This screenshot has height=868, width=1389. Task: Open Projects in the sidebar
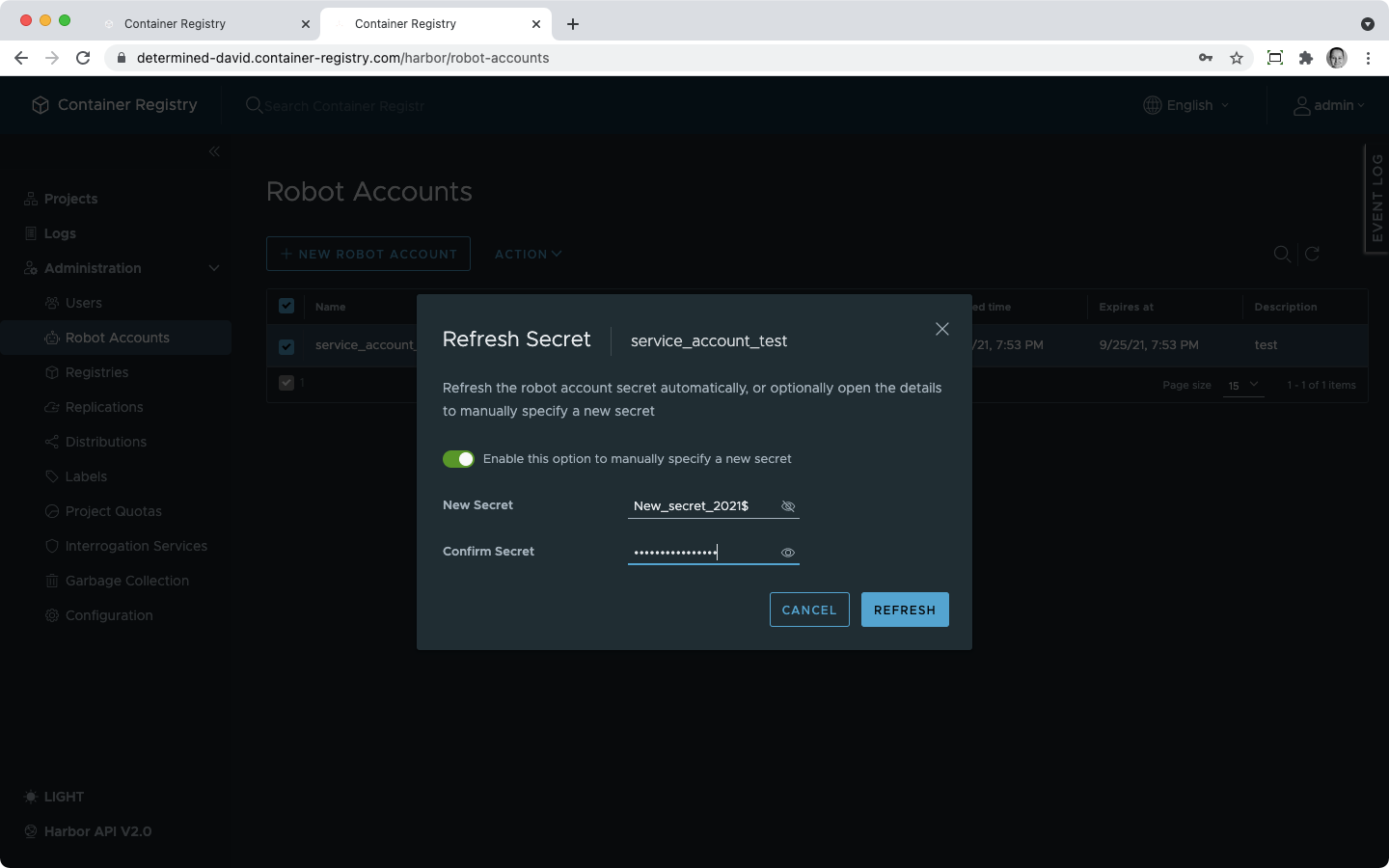coord(70,199)
